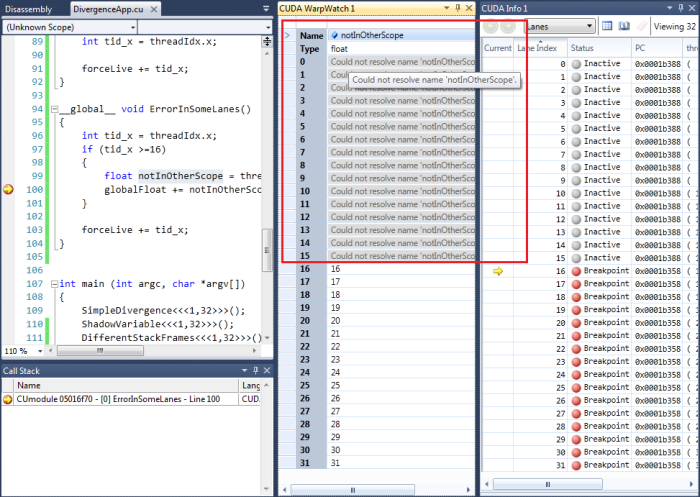The image size is (700, 497).
Task: Collapse the main function at line 107
Action: click(x=55, y=284)
